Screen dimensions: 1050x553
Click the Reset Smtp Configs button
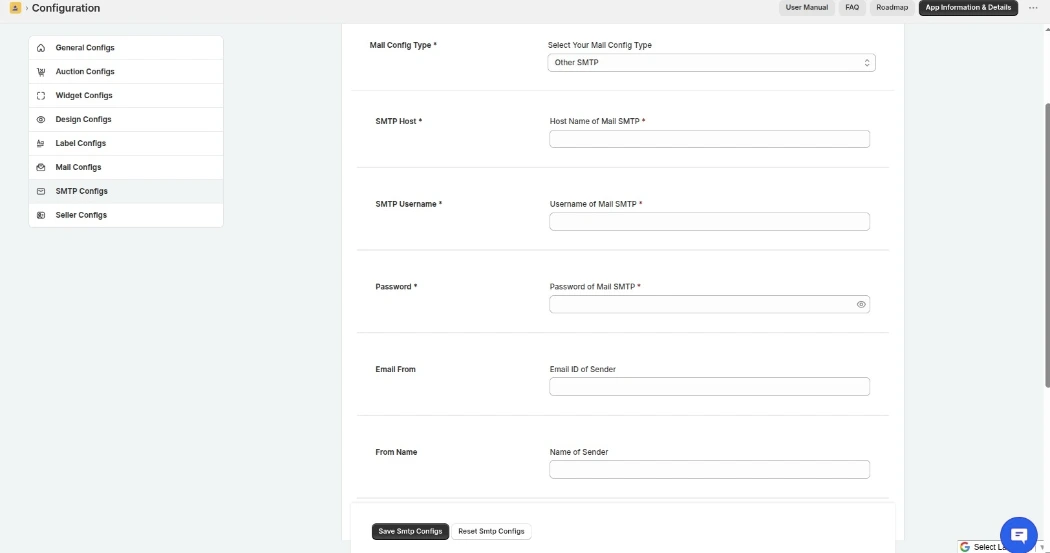(x=491, y=532)
